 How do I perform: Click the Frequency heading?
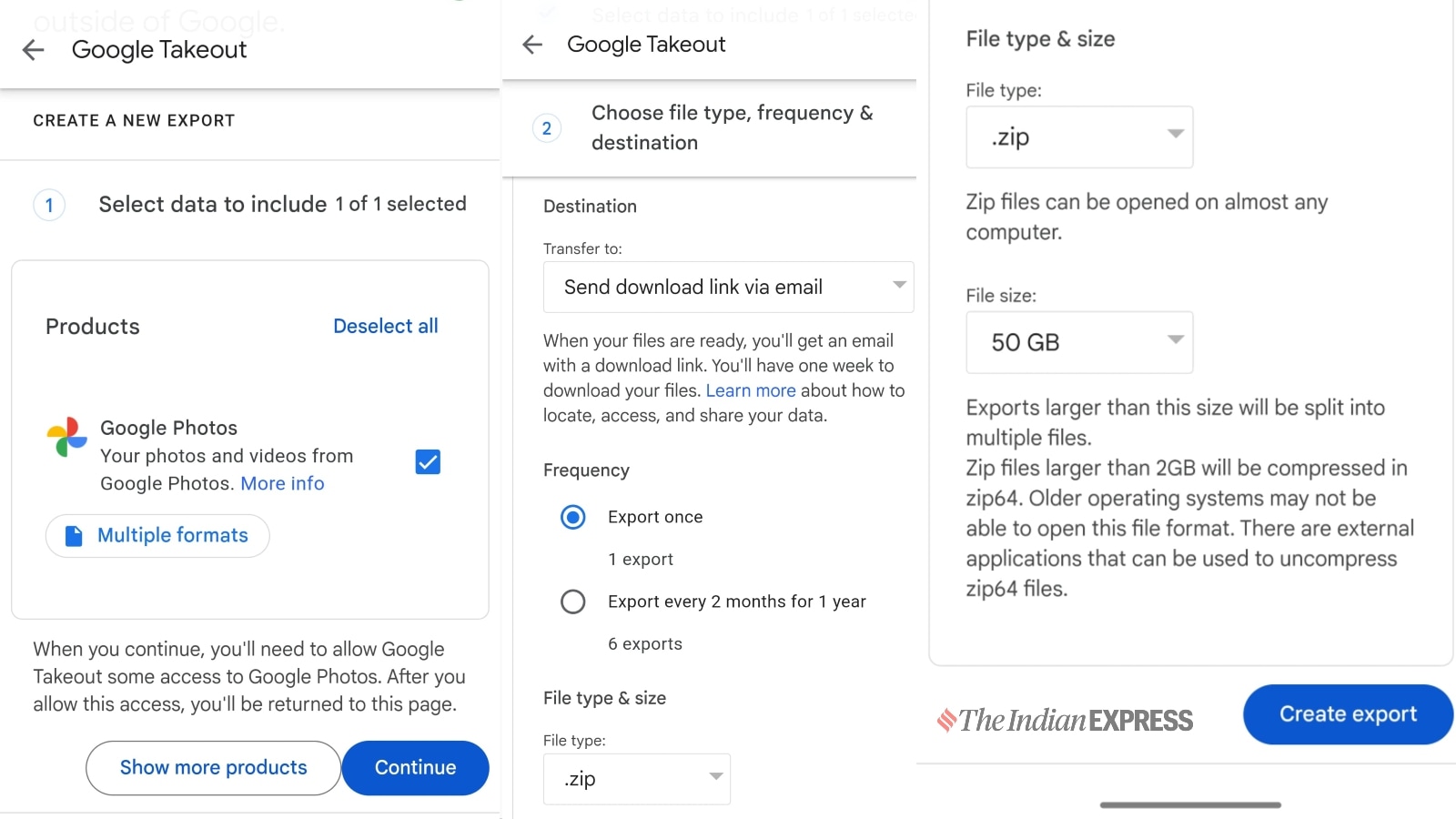click(x=586, y=470)
